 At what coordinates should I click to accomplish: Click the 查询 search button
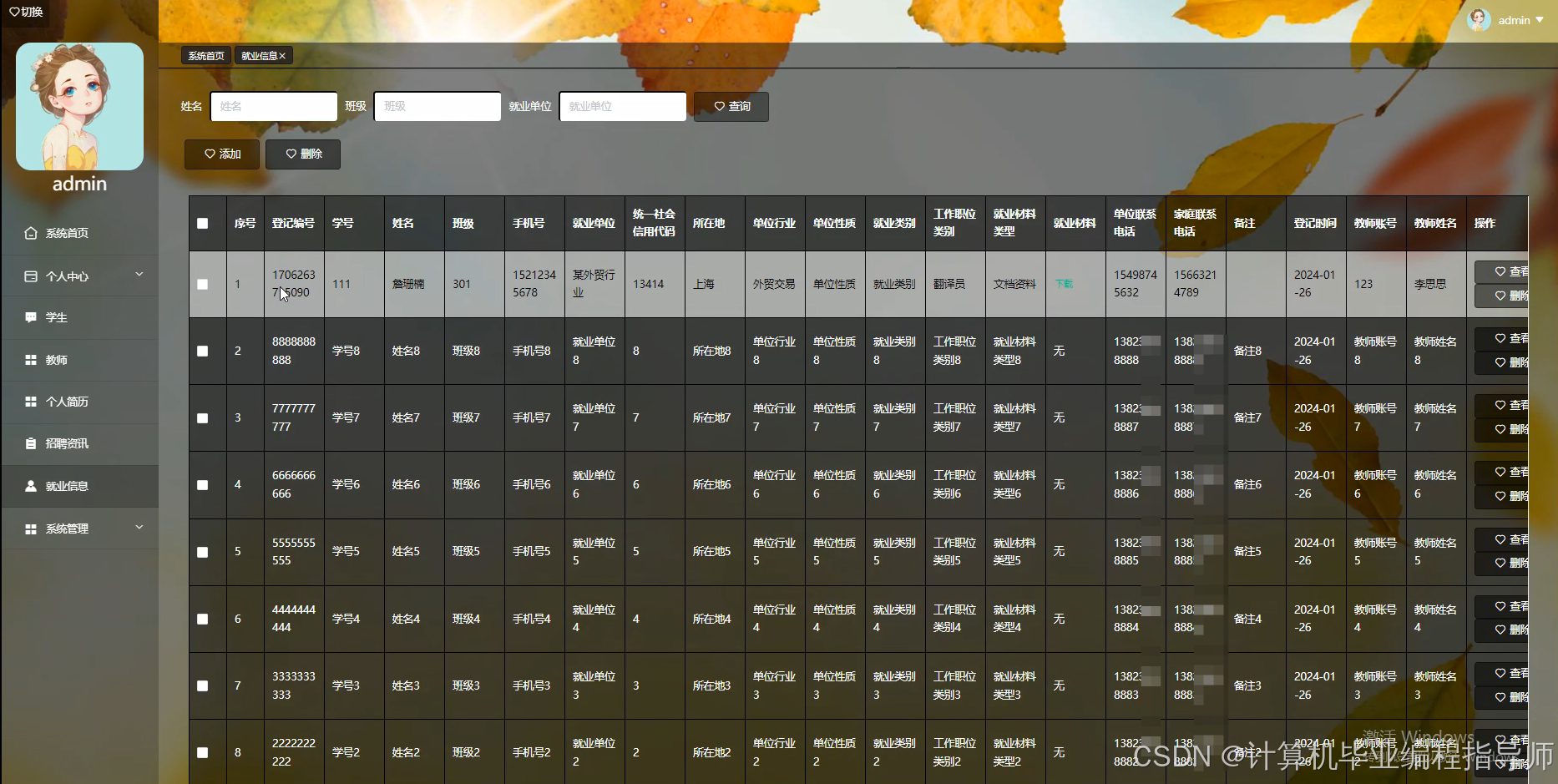(x=731, y=107)
